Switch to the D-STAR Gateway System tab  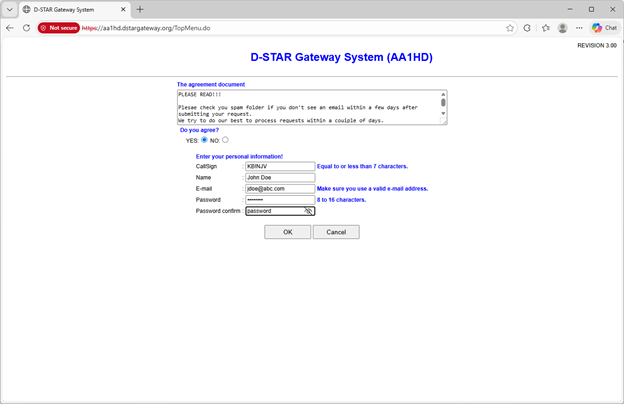tap(70, 9)
